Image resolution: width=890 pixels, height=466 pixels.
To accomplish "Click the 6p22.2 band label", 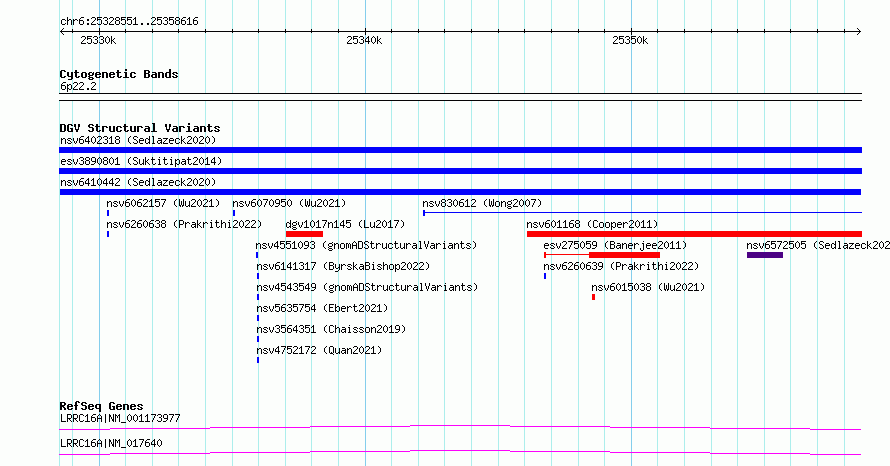I will (x=78, y=86).
